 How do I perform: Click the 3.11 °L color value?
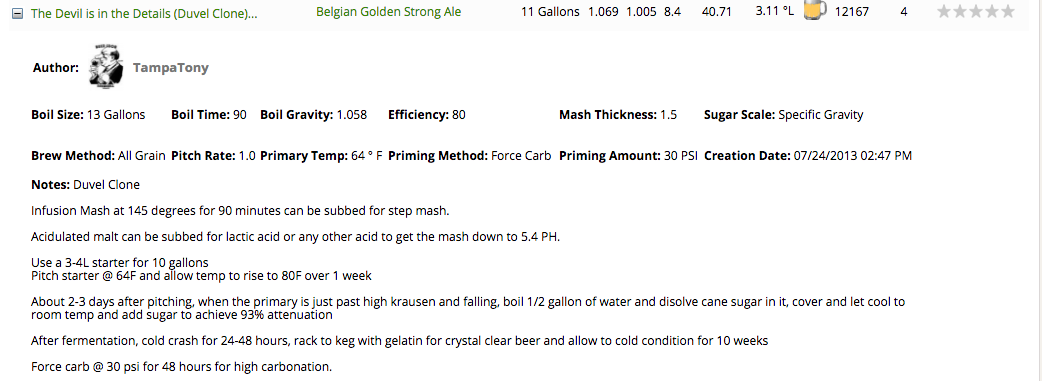tap(775, 12)
